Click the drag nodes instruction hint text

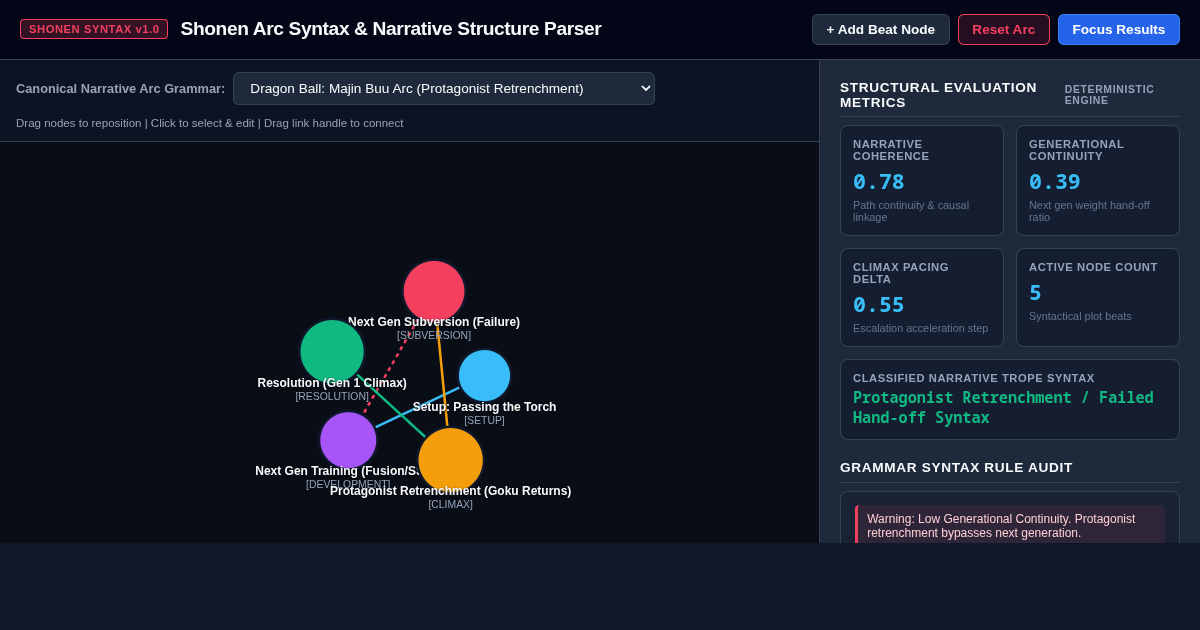210,123
